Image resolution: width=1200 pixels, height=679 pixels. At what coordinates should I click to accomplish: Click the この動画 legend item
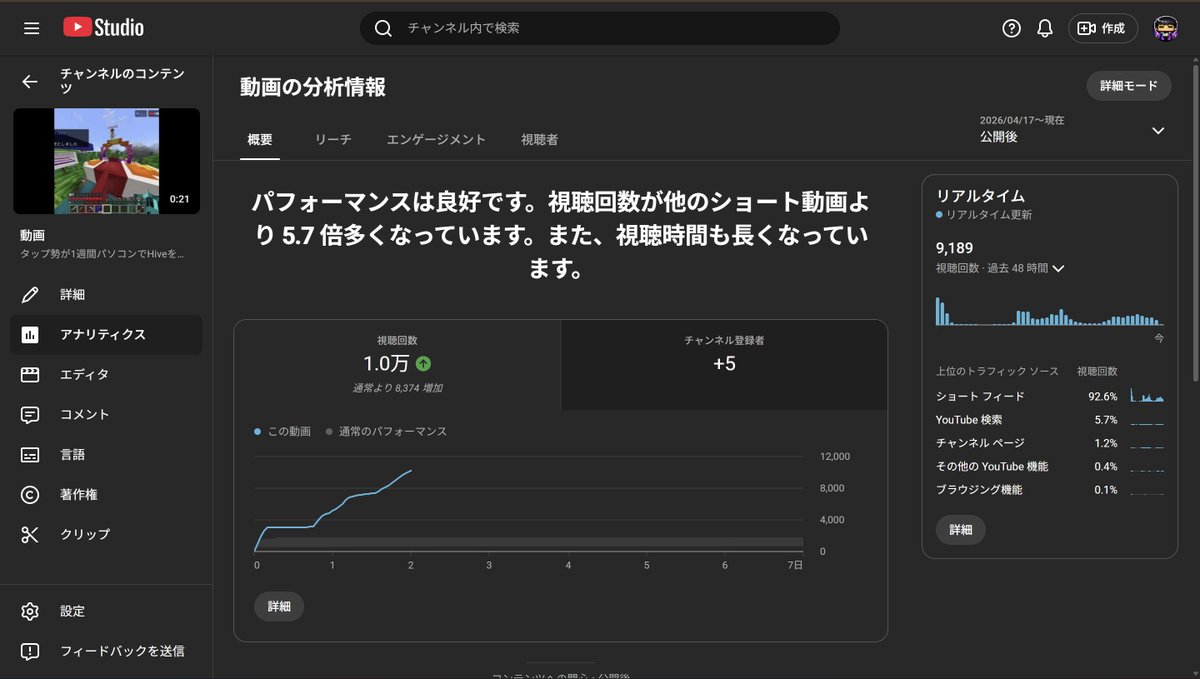tap(282, 432)
